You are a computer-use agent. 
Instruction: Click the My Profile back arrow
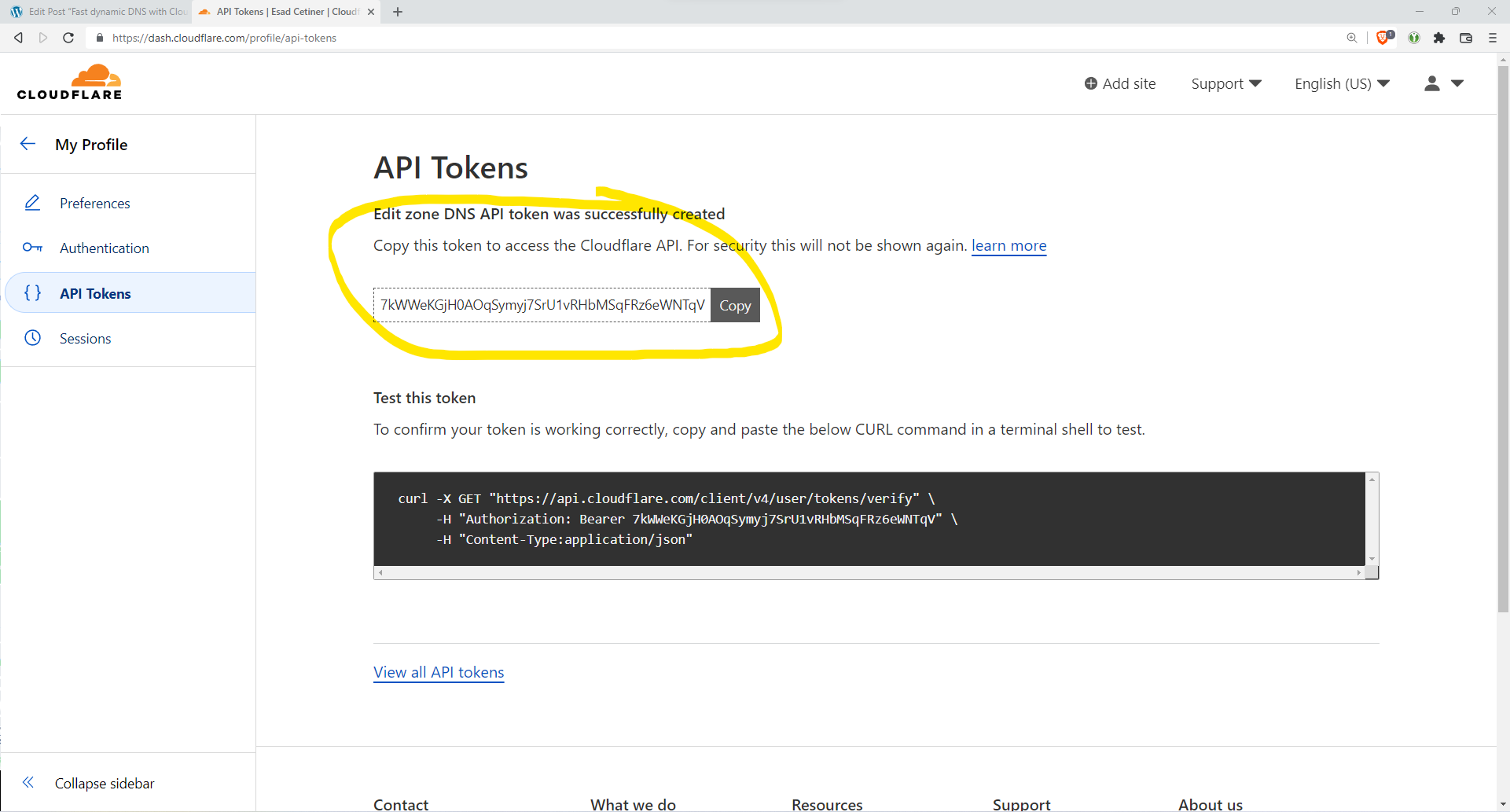coord(28,144)
